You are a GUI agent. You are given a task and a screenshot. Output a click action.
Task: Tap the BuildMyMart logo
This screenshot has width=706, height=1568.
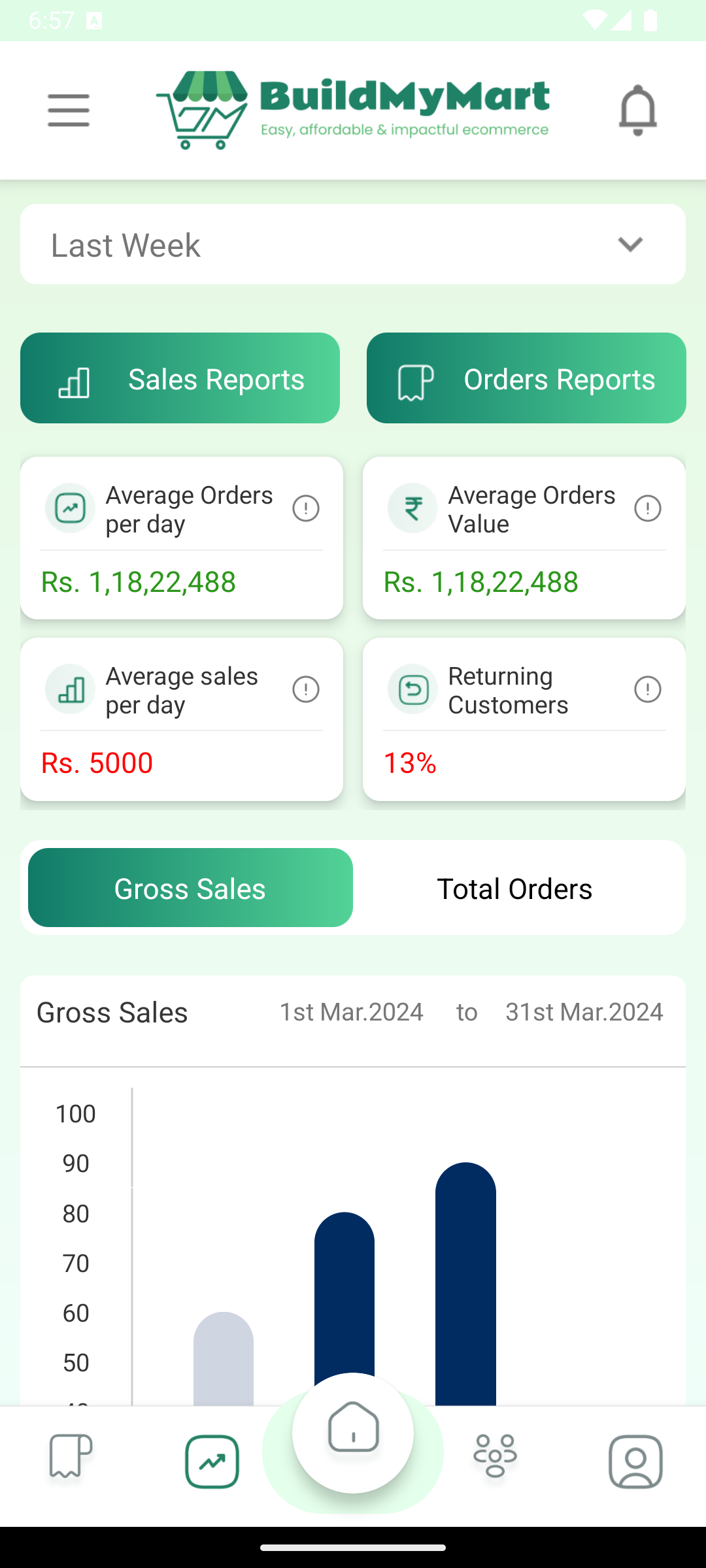tap(353, 110)
